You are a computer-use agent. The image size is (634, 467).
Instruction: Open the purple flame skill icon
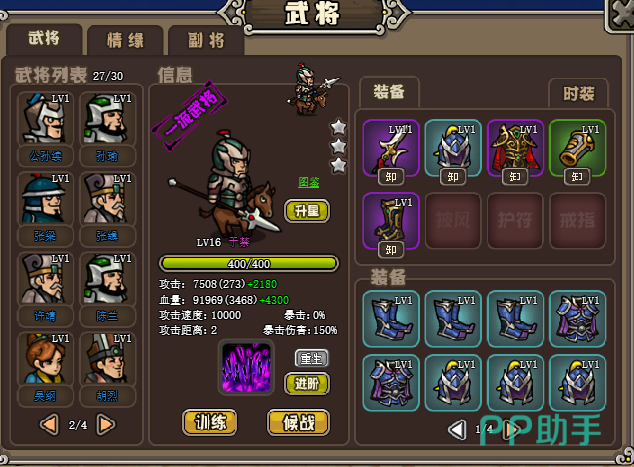[x=246, y=368]
